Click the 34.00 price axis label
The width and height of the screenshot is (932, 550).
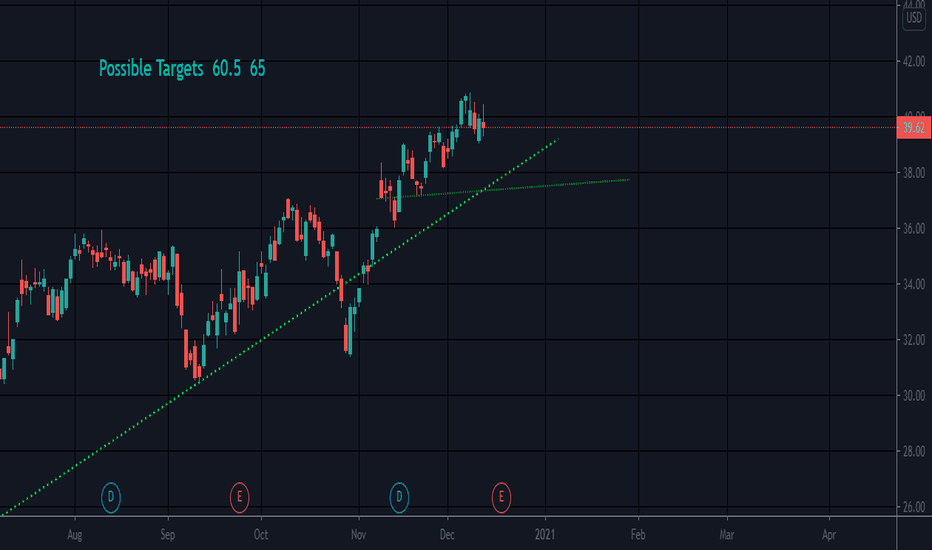pyautogui.click(x=914, y=284)
